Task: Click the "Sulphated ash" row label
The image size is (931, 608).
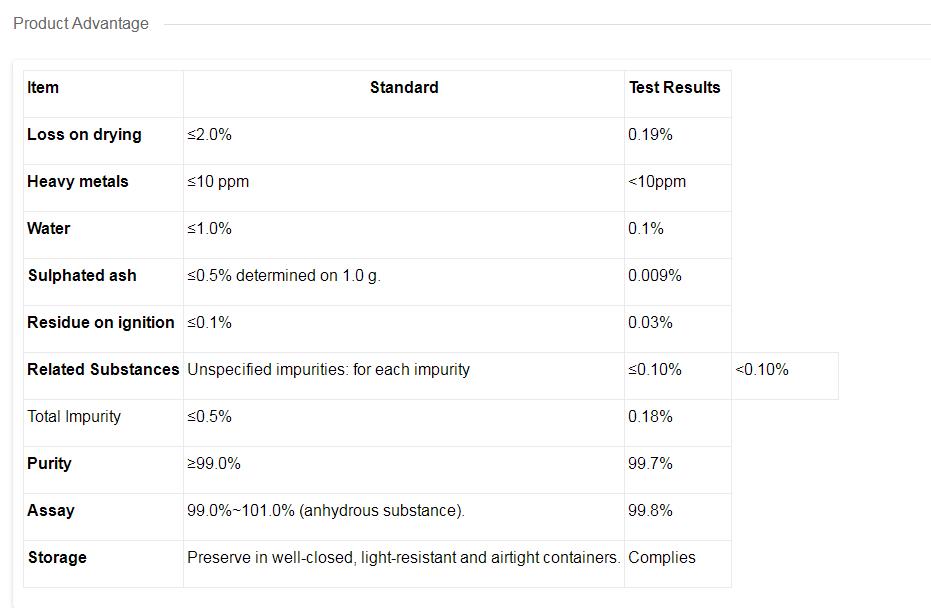Action: pos(82,275)
